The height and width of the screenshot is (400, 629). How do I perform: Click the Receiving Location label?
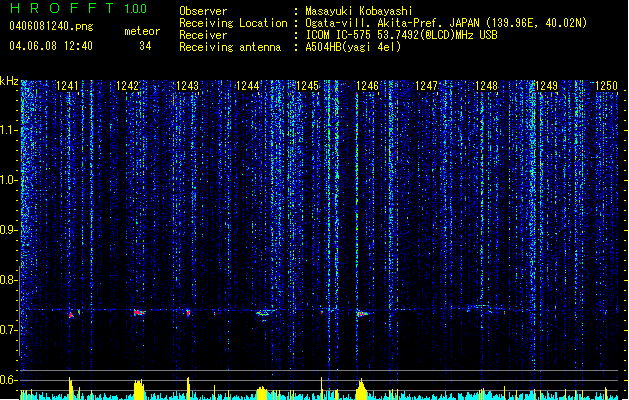(x=233, y=23)
